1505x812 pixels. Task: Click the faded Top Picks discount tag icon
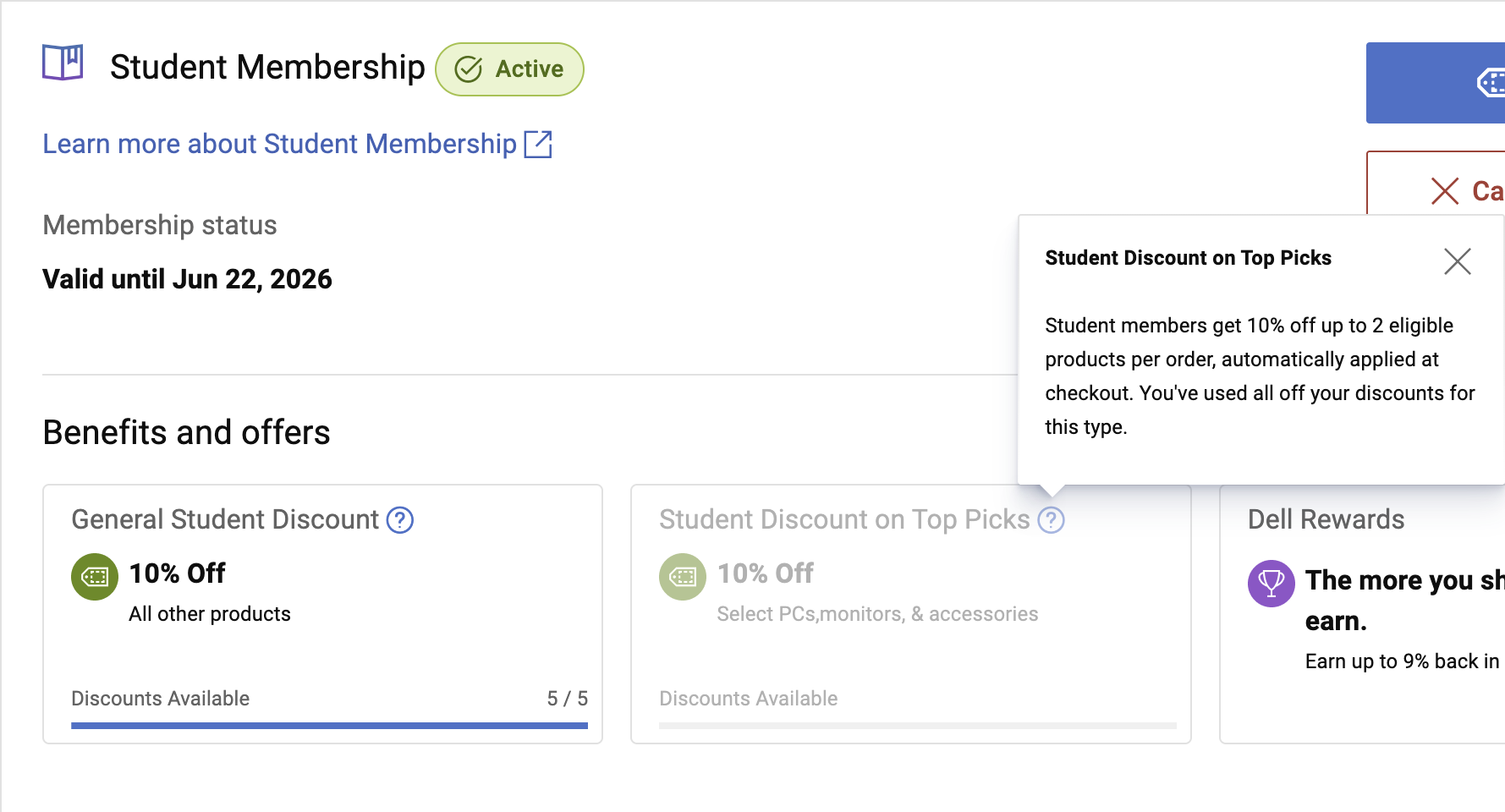[x=682, y=577]
